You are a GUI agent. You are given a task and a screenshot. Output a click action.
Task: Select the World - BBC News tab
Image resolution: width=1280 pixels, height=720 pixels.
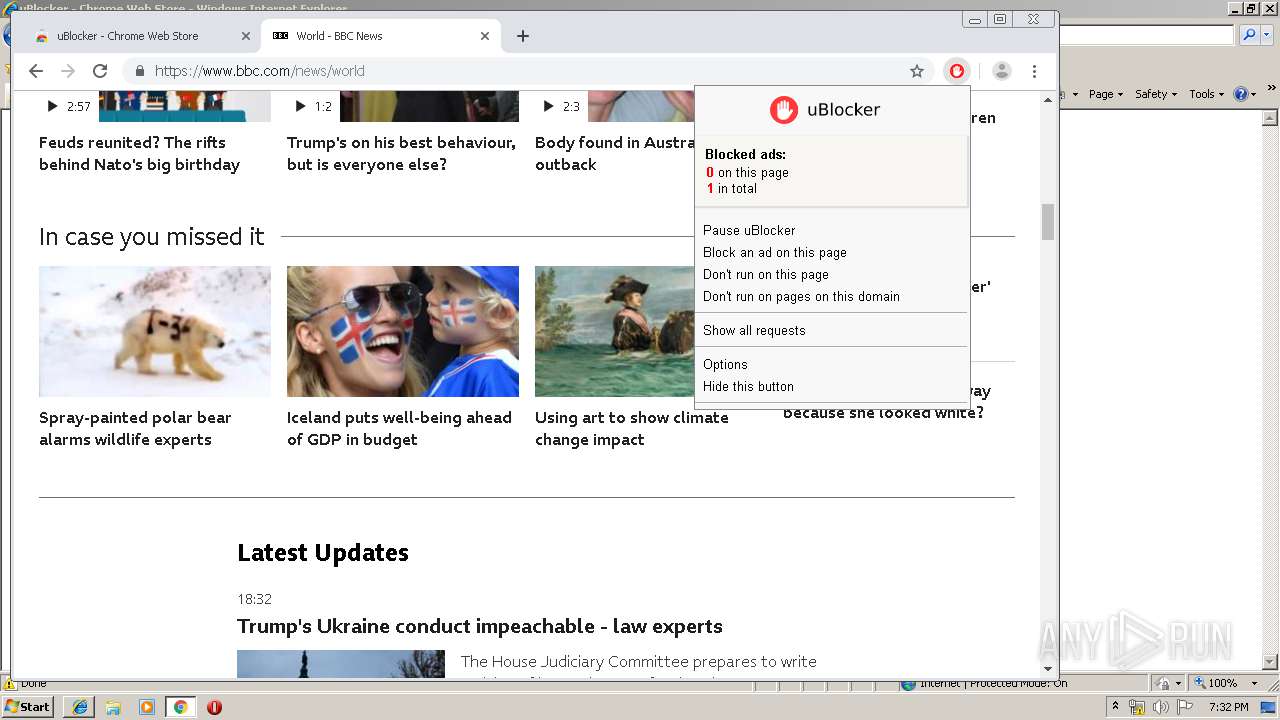click(x=380, y=36)
